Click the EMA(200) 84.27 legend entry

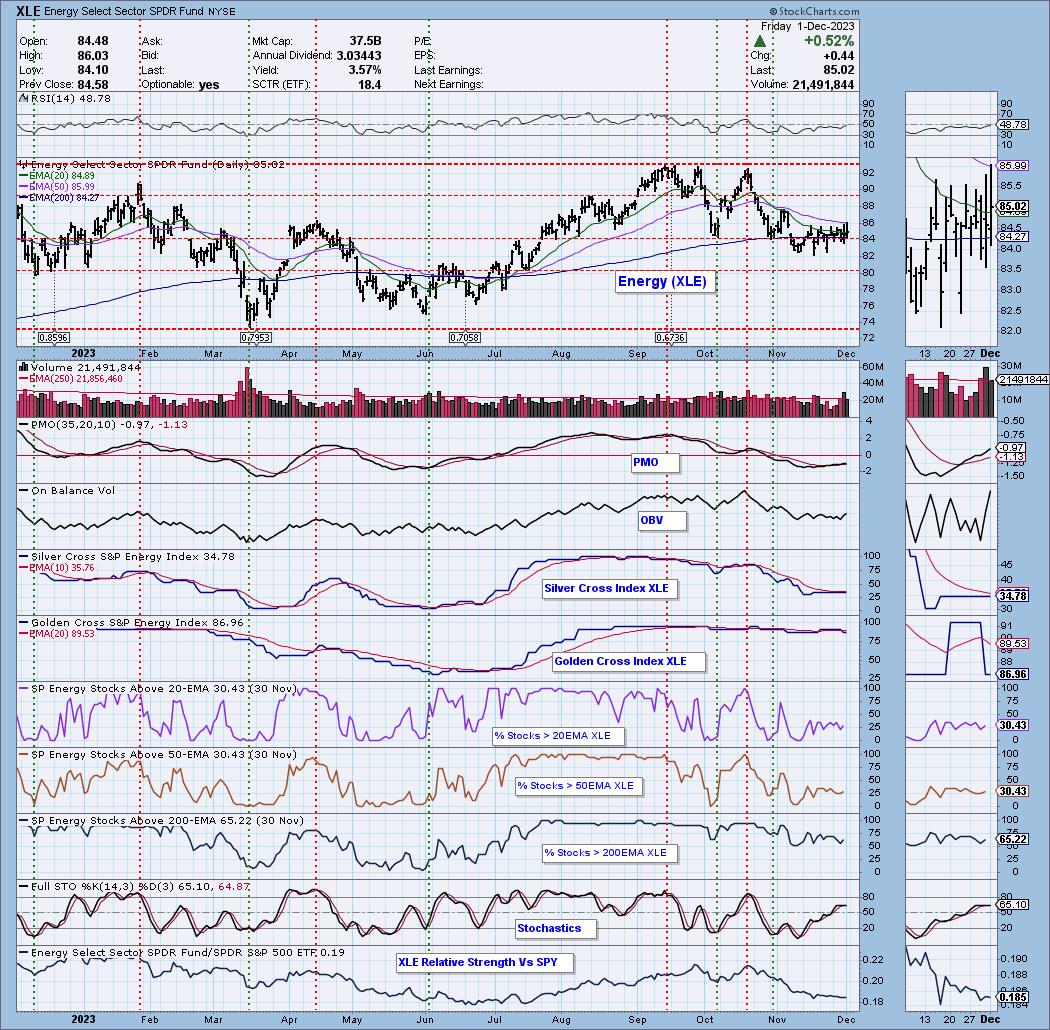click(x=60, y=197)
